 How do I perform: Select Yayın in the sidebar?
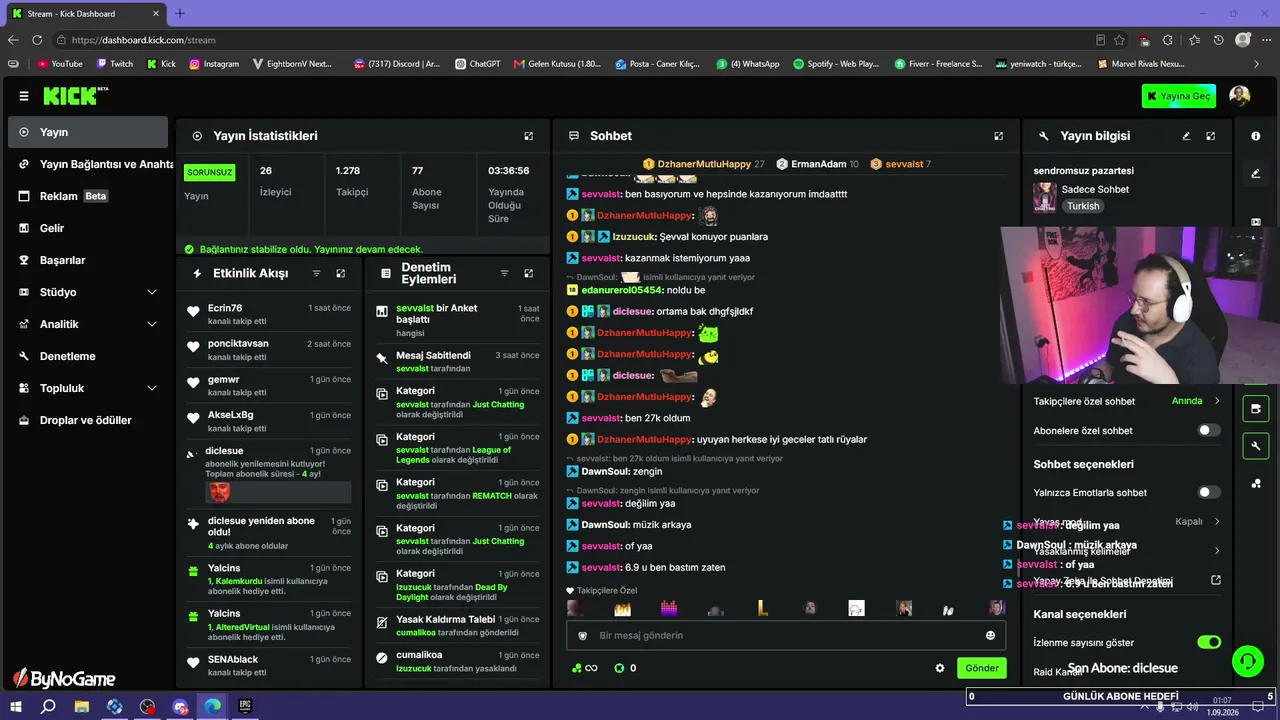click(x=88, y=132)
